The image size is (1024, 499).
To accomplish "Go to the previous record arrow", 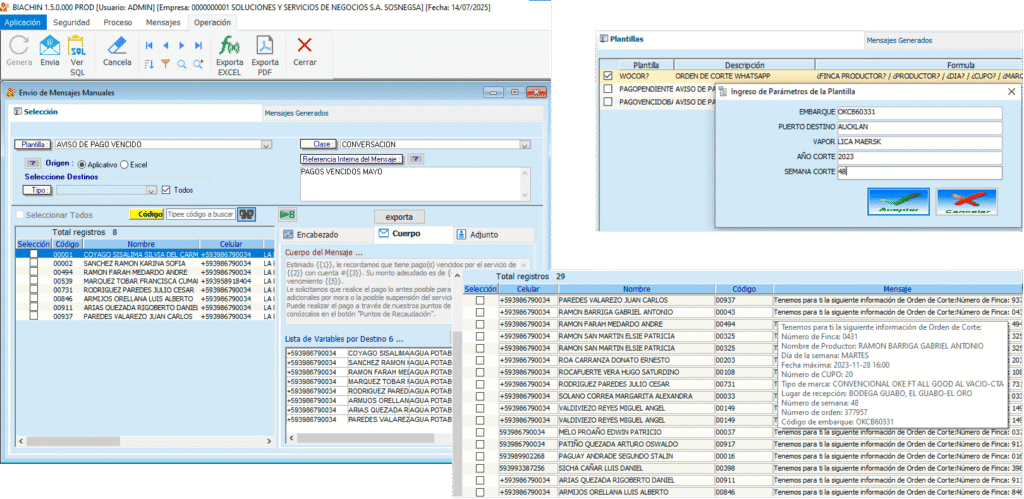I will 165,46.
